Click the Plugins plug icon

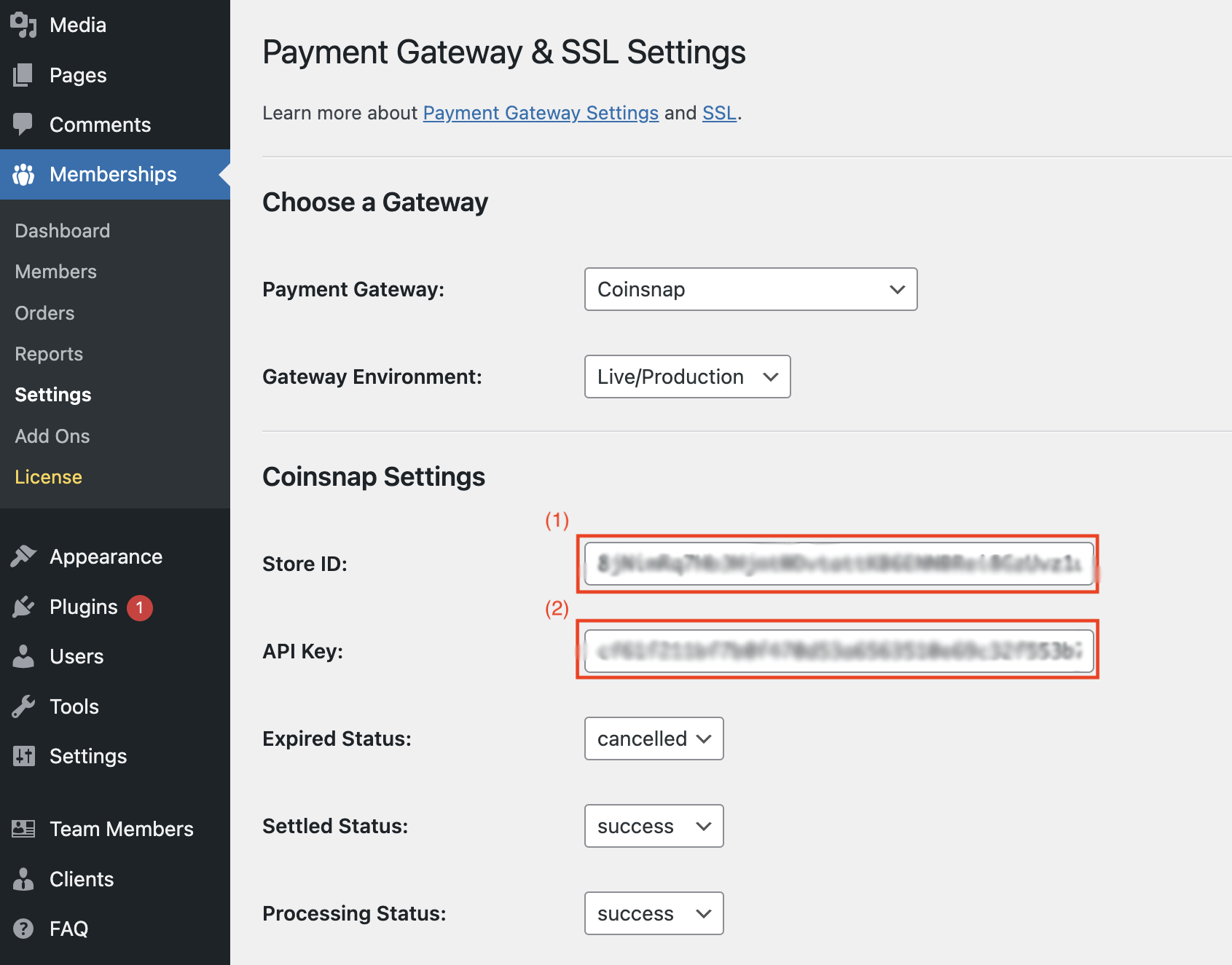(x=23, y=607)
